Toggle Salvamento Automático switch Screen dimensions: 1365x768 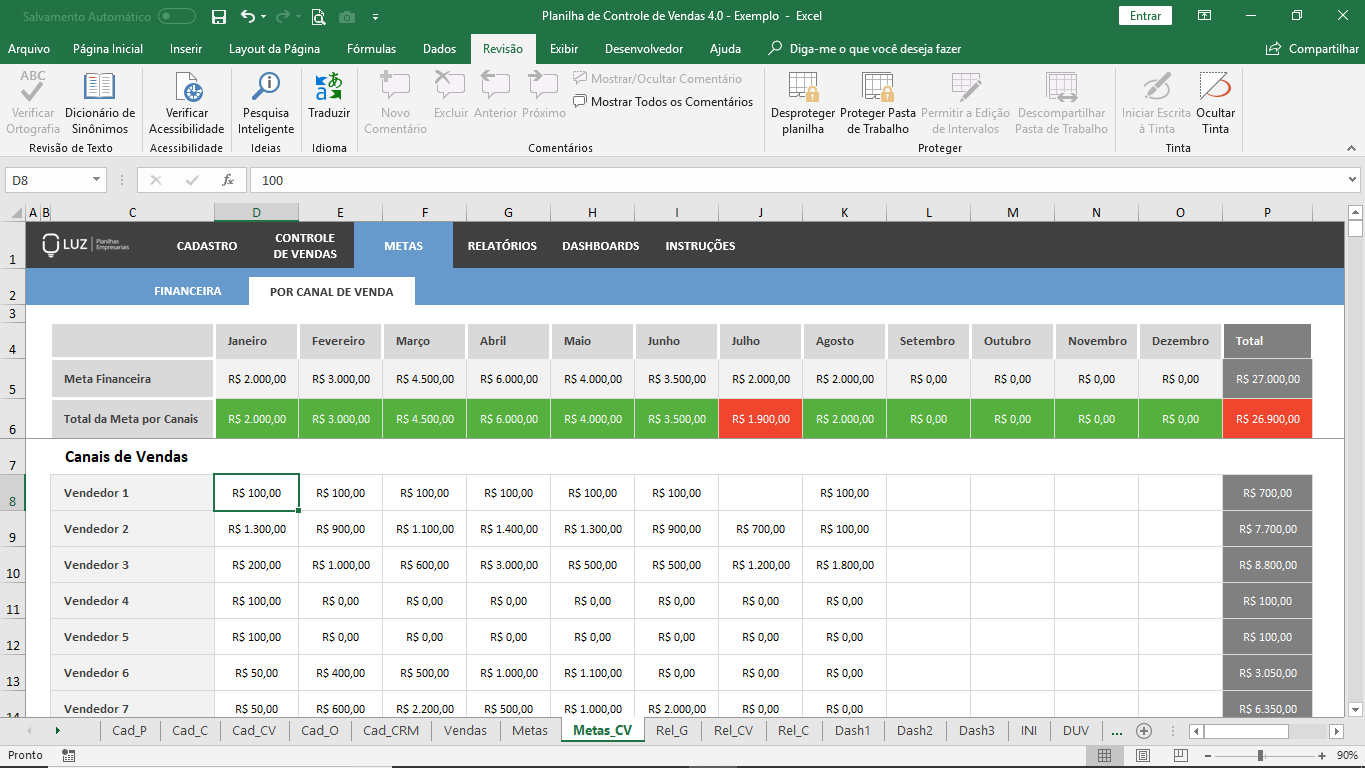[177, 16]
